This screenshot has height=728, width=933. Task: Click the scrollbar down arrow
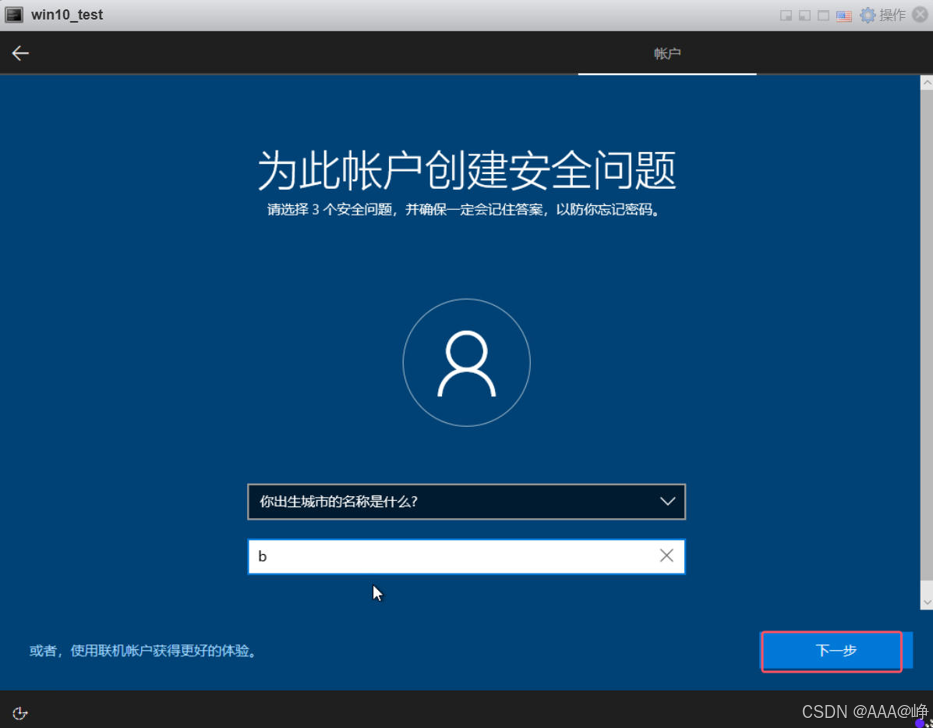click(926, 602)
